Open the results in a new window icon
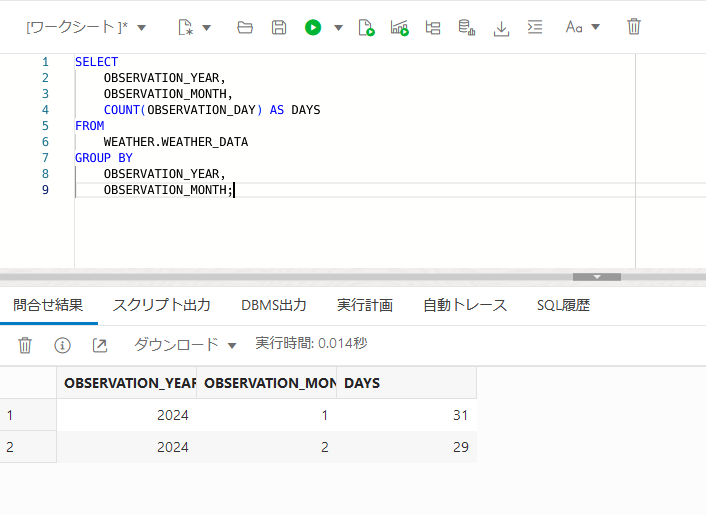 coord(100,345)
